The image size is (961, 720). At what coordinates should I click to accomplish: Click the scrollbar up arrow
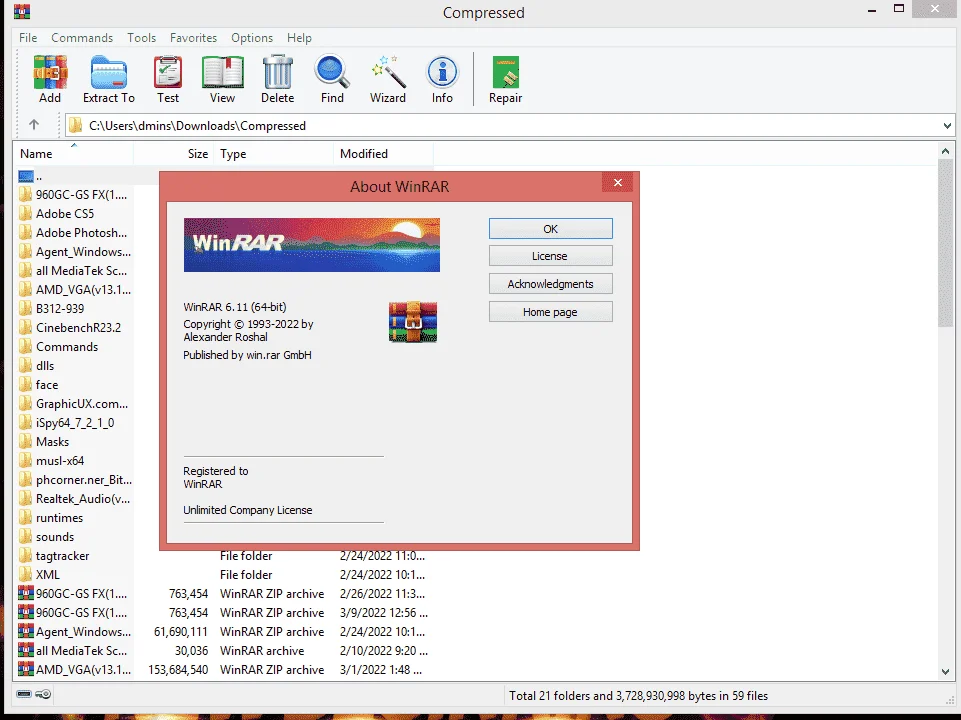(945, 151)
